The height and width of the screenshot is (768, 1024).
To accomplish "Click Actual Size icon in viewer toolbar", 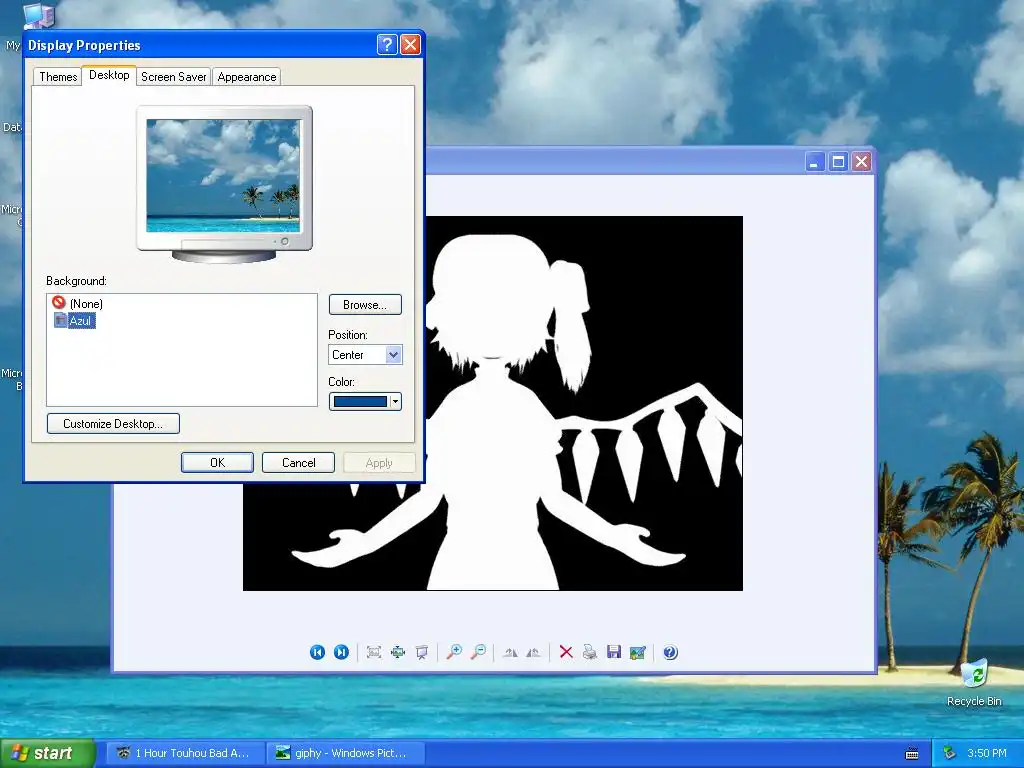I will click(398, 652).
